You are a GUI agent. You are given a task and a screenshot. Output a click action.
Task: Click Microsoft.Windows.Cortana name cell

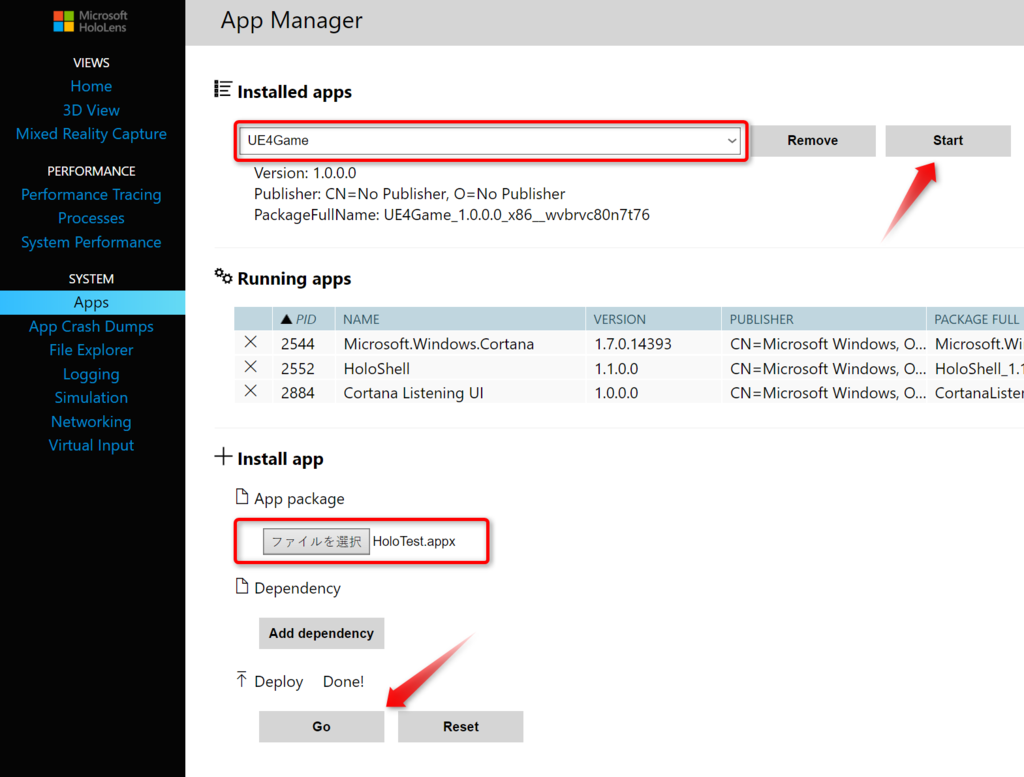439,344
